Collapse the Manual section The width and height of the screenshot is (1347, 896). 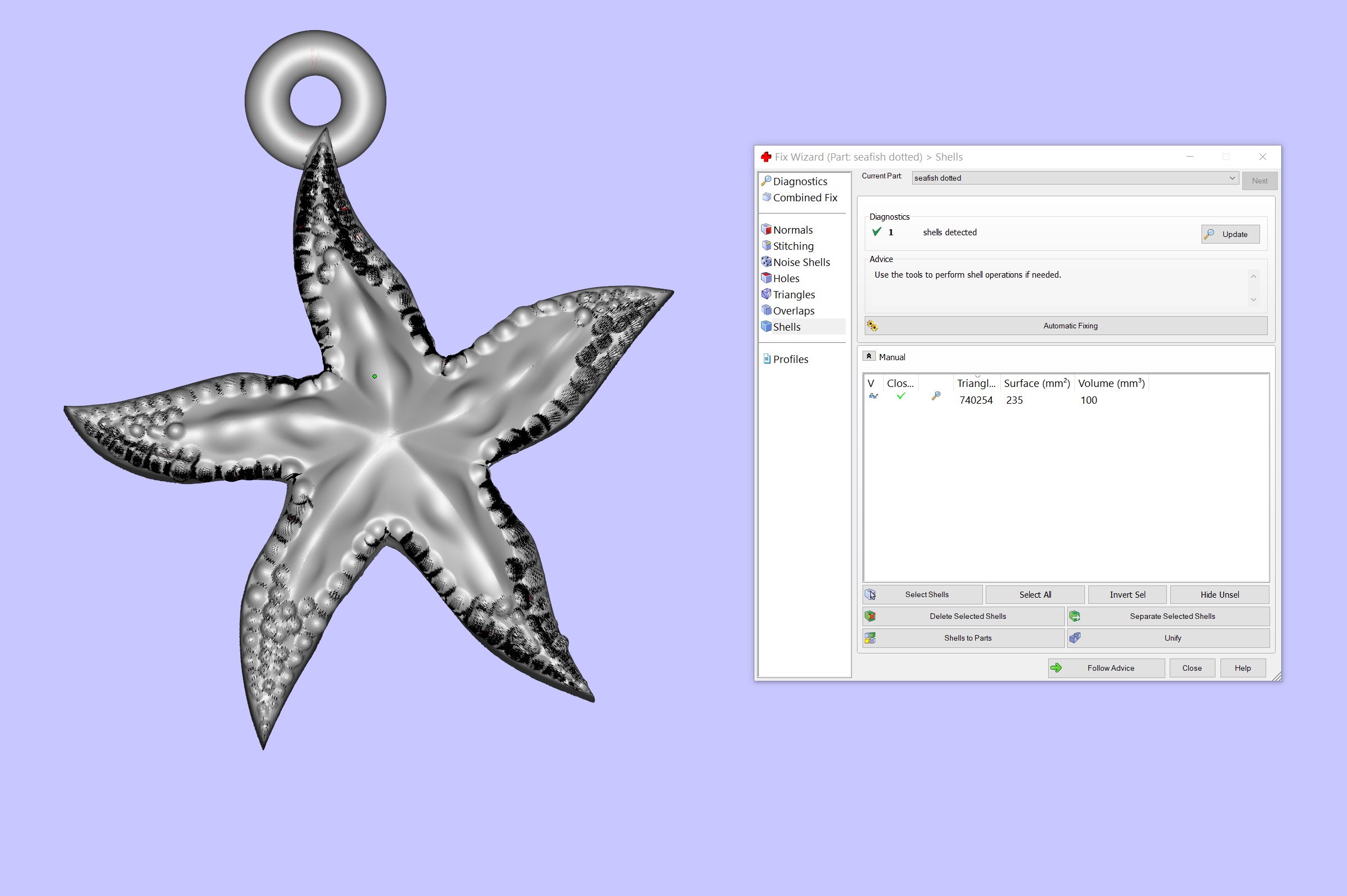869,355
